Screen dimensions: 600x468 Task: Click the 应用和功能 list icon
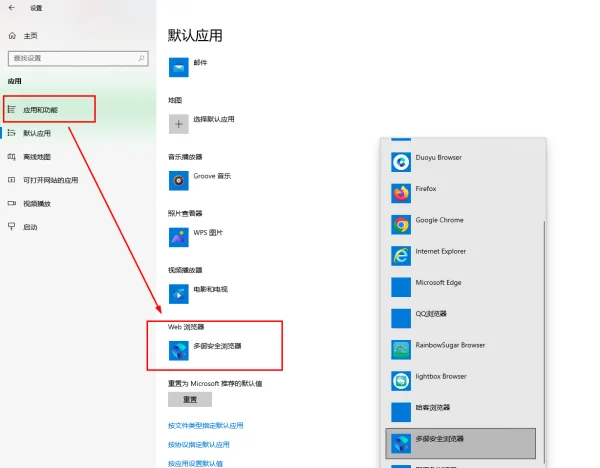point(12,109)
